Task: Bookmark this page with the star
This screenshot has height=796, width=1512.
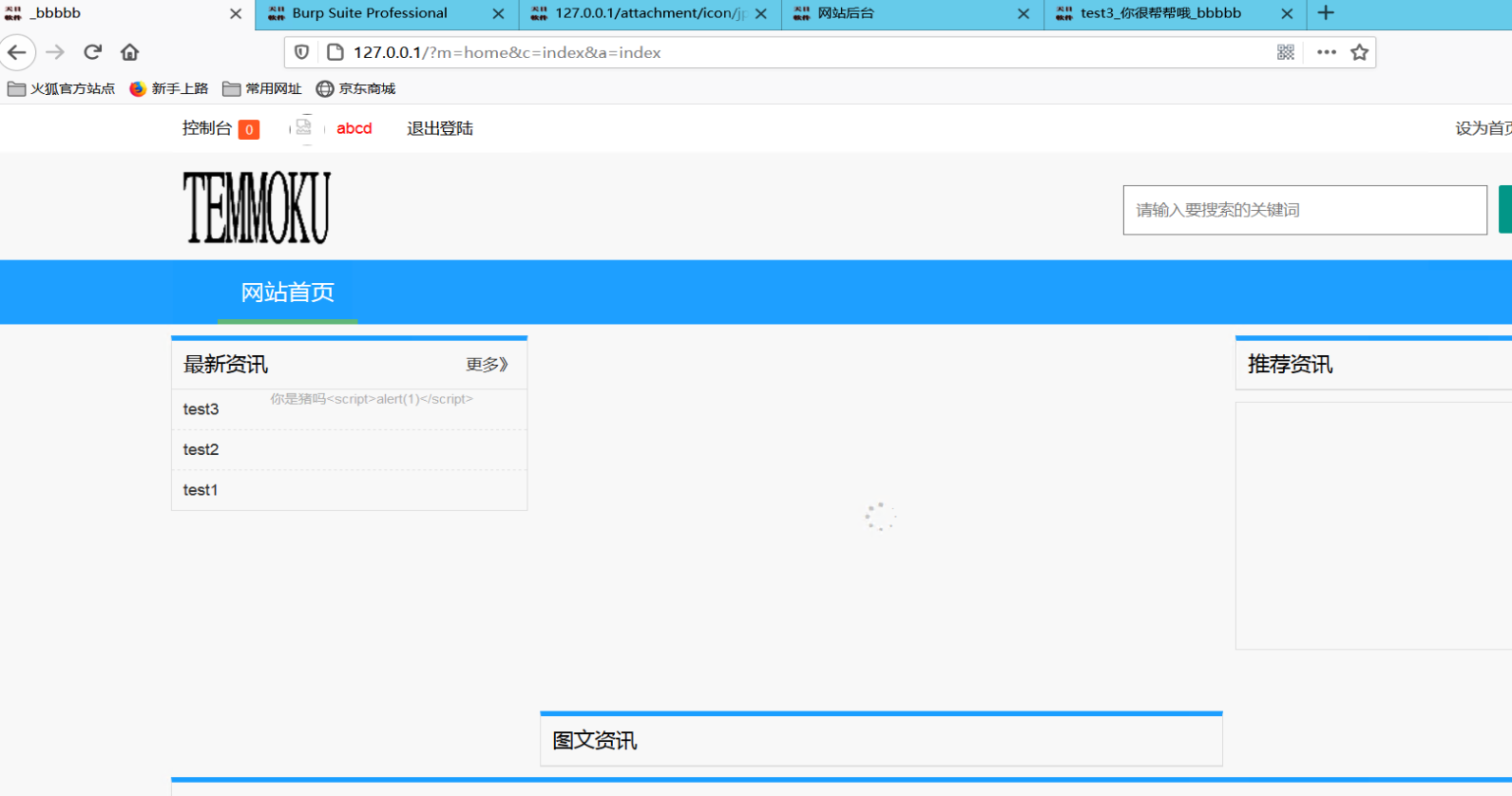Action: click(x=1360, y=52)
